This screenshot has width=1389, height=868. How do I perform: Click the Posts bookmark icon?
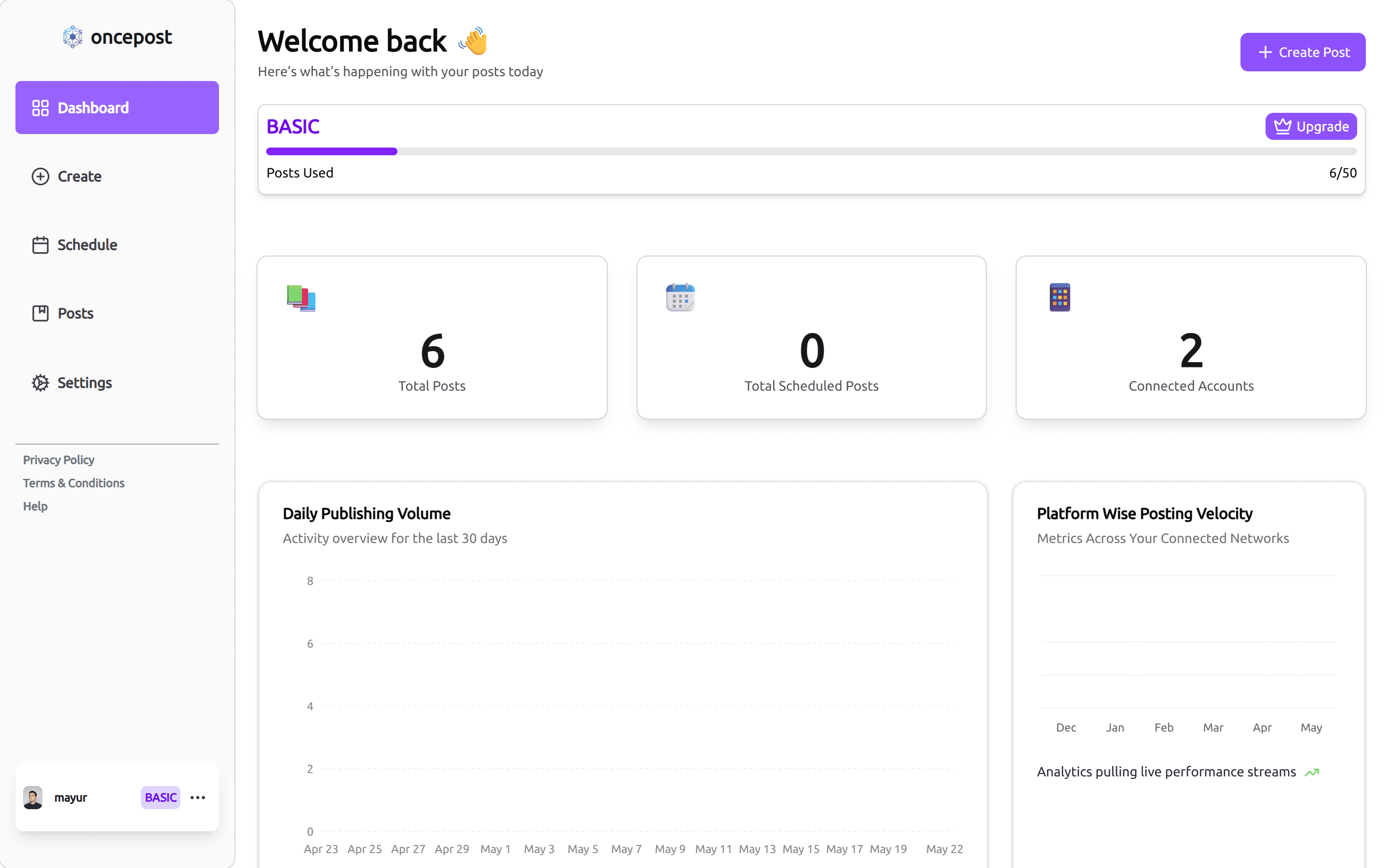pyautogui.click(x=40, y=313)
